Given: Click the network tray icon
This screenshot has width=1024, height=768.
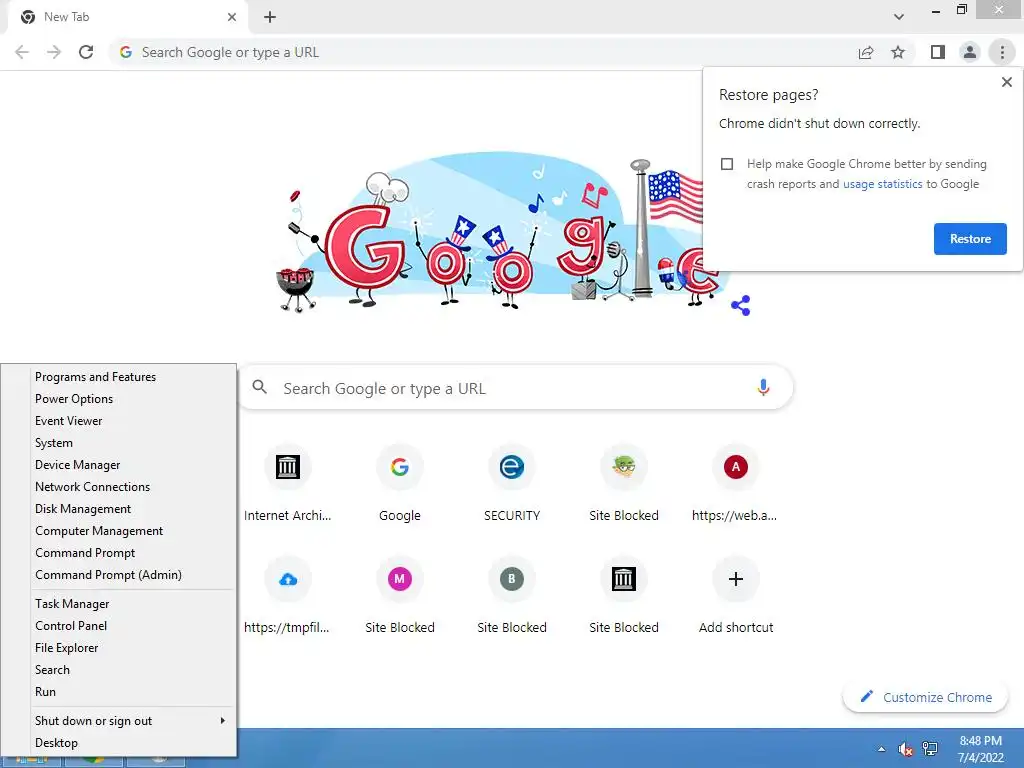Looking at the screenshot, I should [930, 749].
